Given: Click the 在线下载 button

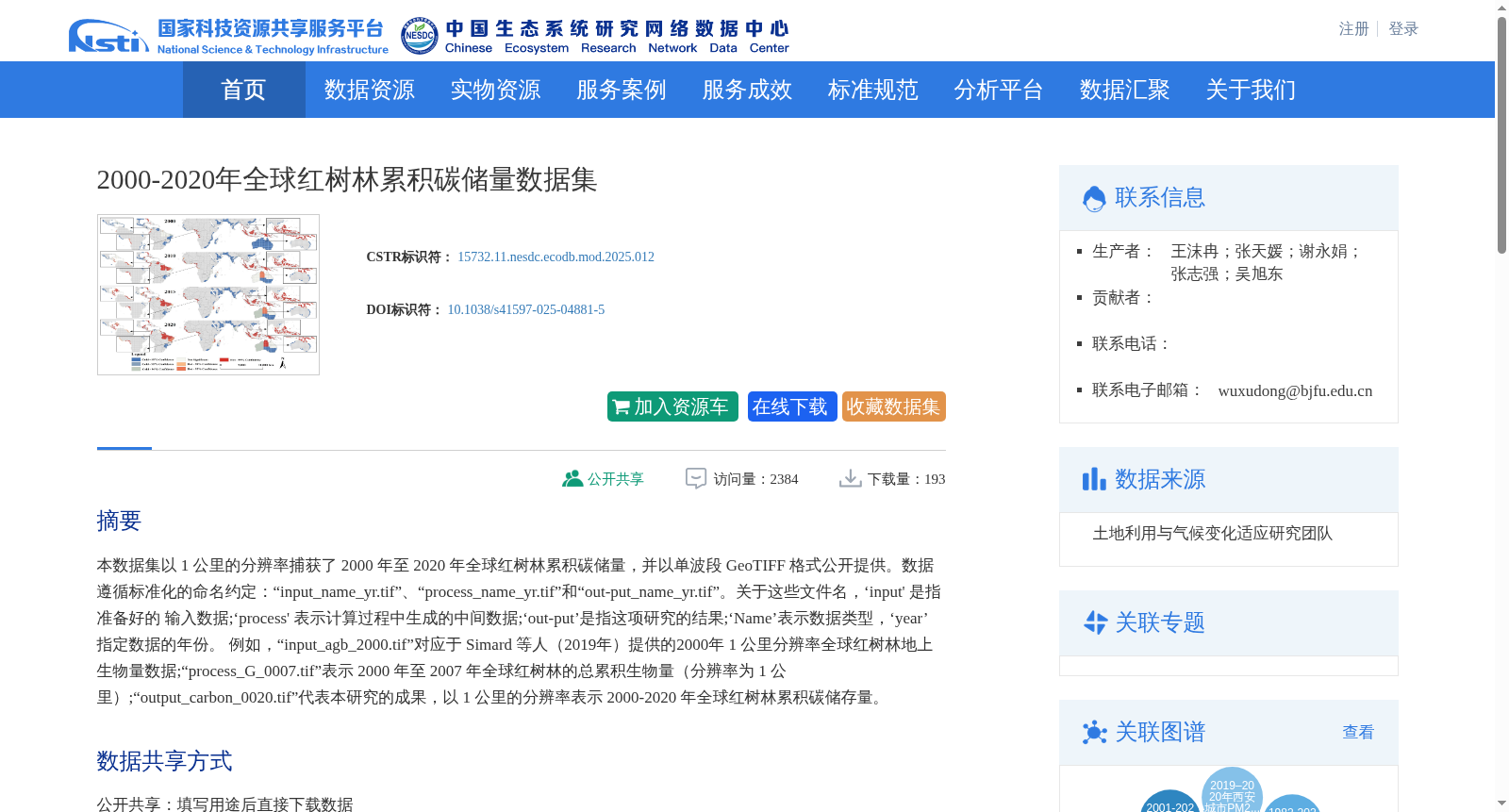Looking at the screenshot, I should coord(792,406).
